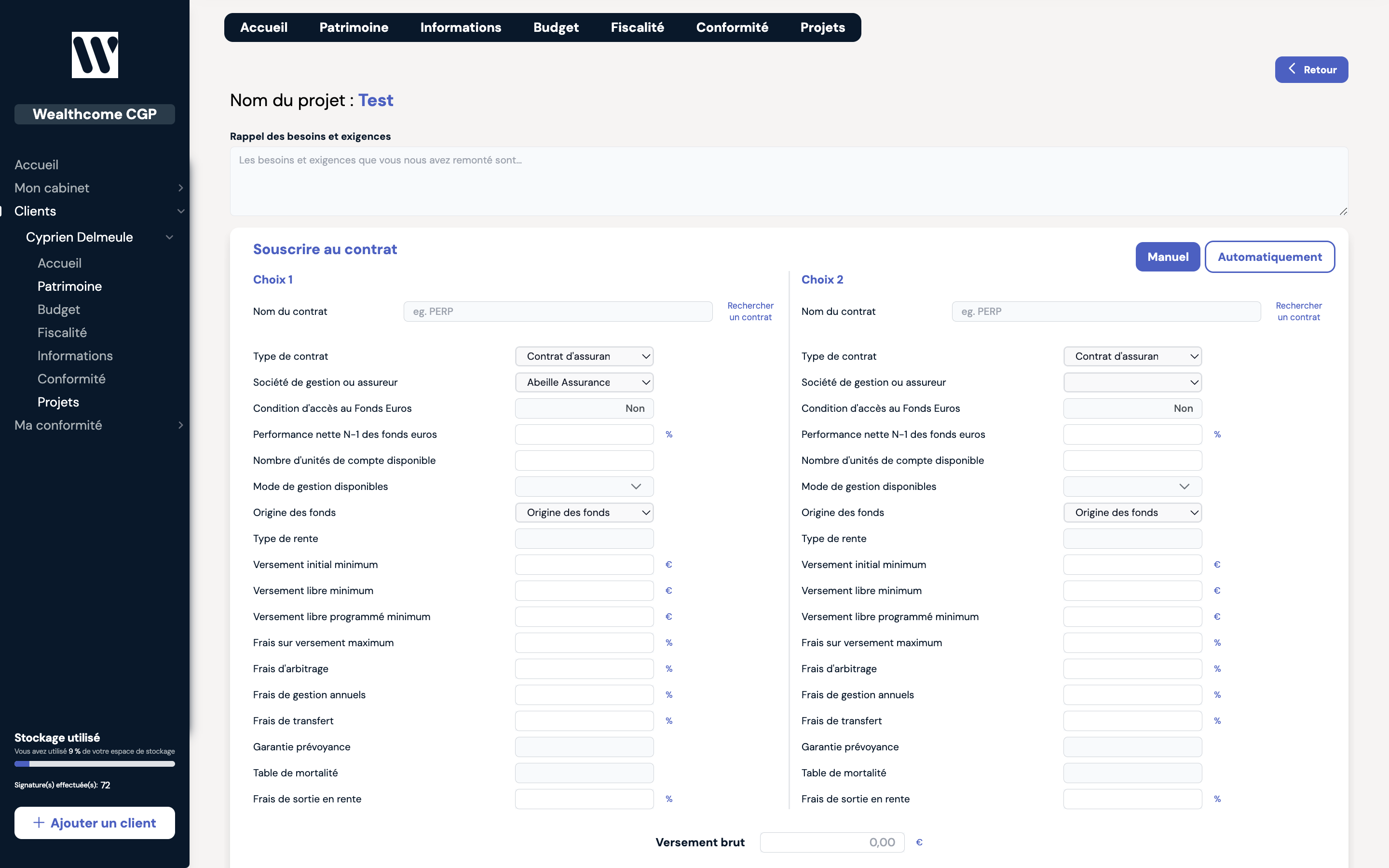Focus Choix 1 Frais de gestion annuels field
Screen dimensions: 1389x868
[x=585, y=694]
